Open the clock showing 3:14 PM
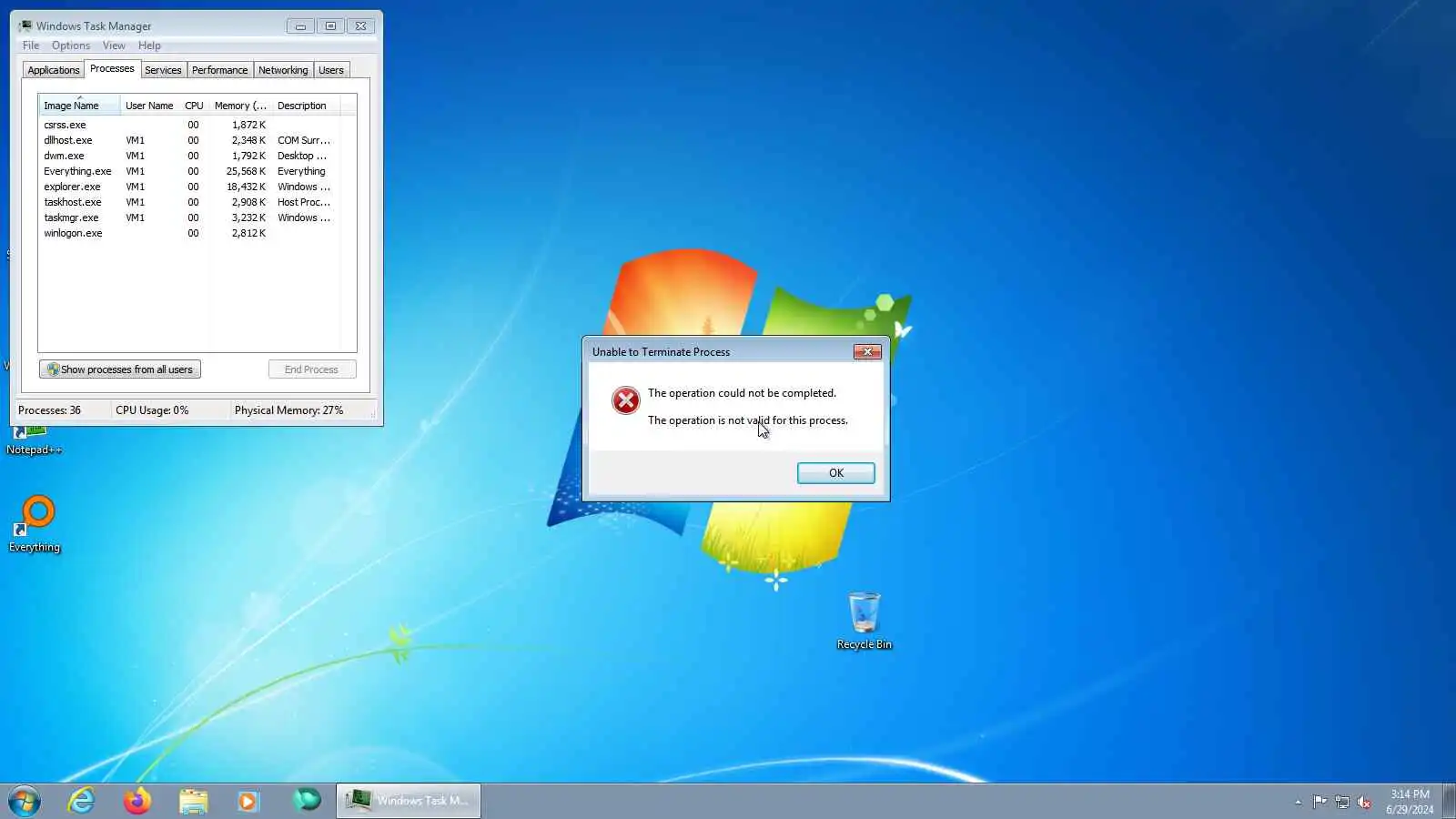The height and width of the screenshot is (819, 1456). (x=1410, y=802)
